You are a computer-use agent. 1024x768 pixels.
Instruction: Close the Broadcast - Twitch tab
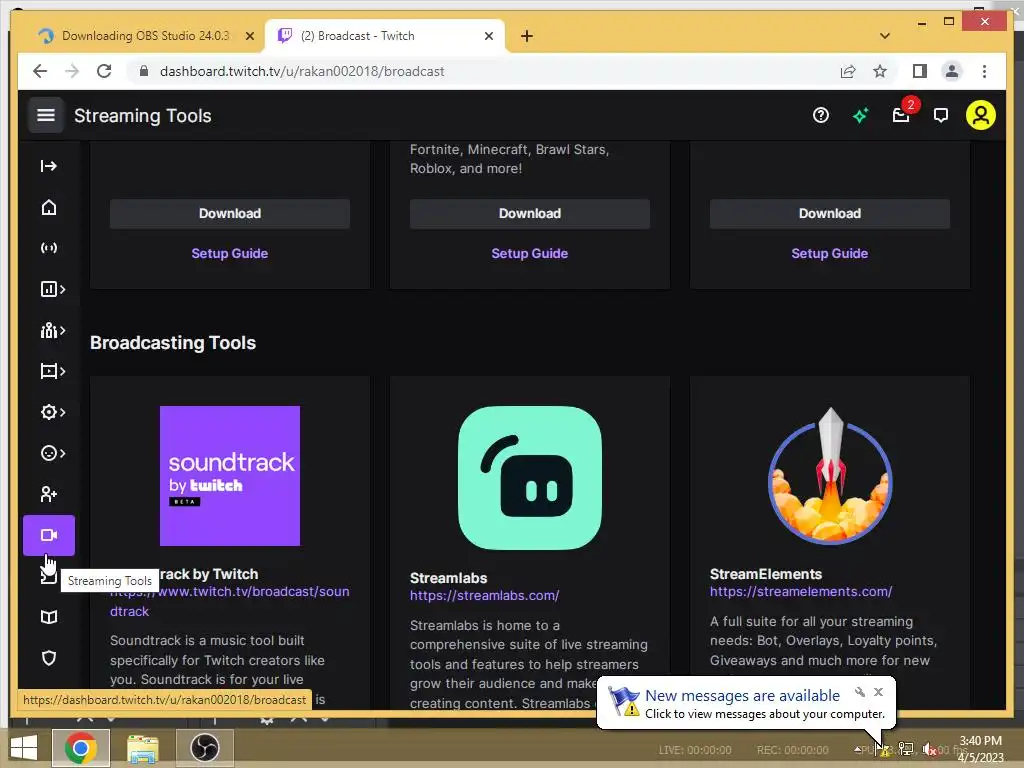point(488,36)
